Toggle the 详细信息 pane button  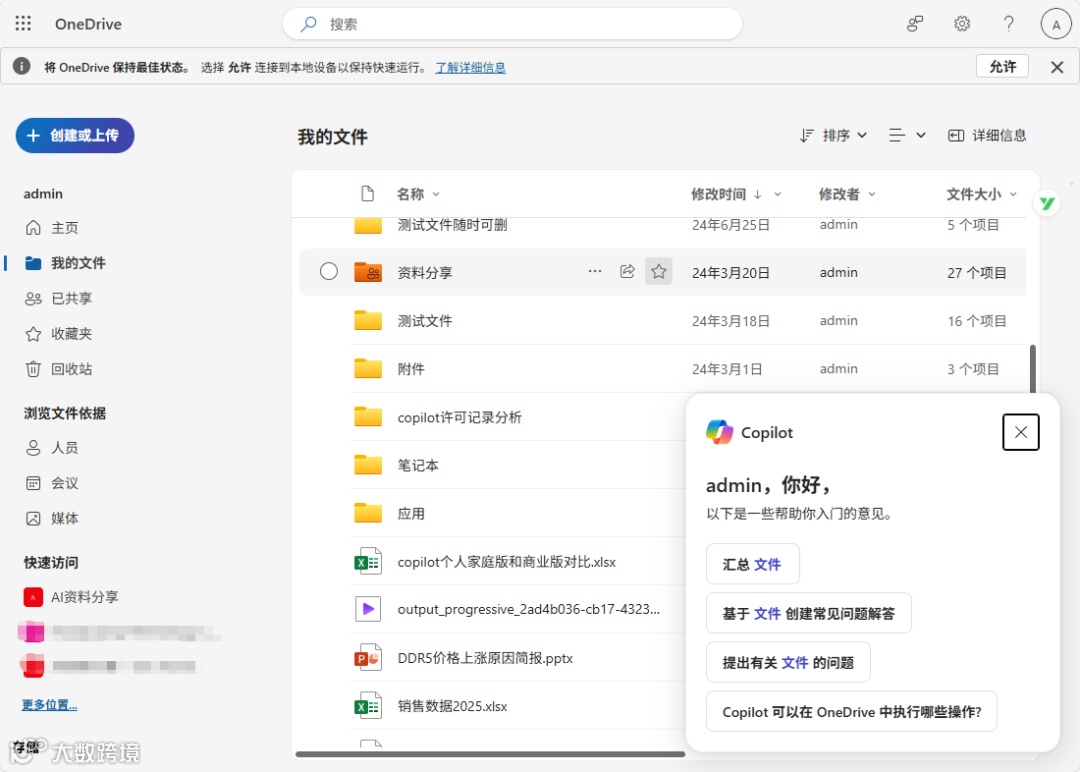pos(986,135)
